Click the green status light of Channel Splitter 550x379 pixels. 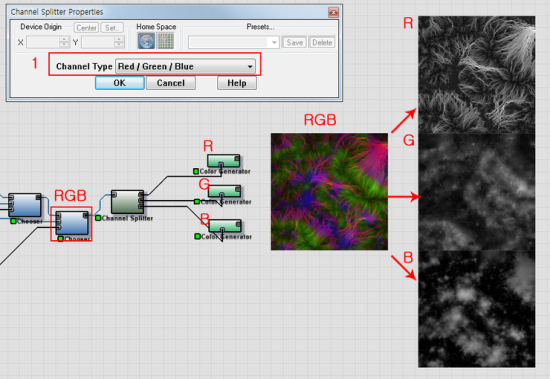(x=98, y=218)
